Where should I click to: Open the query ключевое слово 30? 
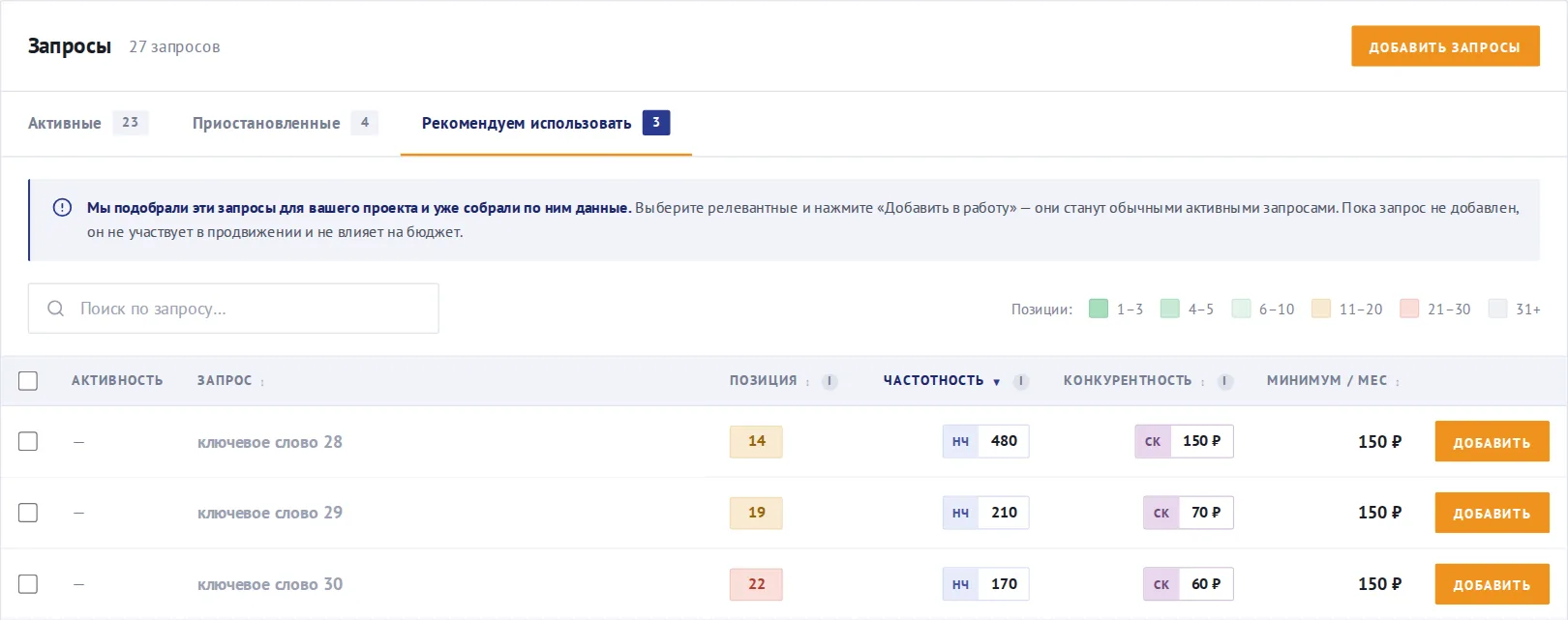click(x=270, y=584)
